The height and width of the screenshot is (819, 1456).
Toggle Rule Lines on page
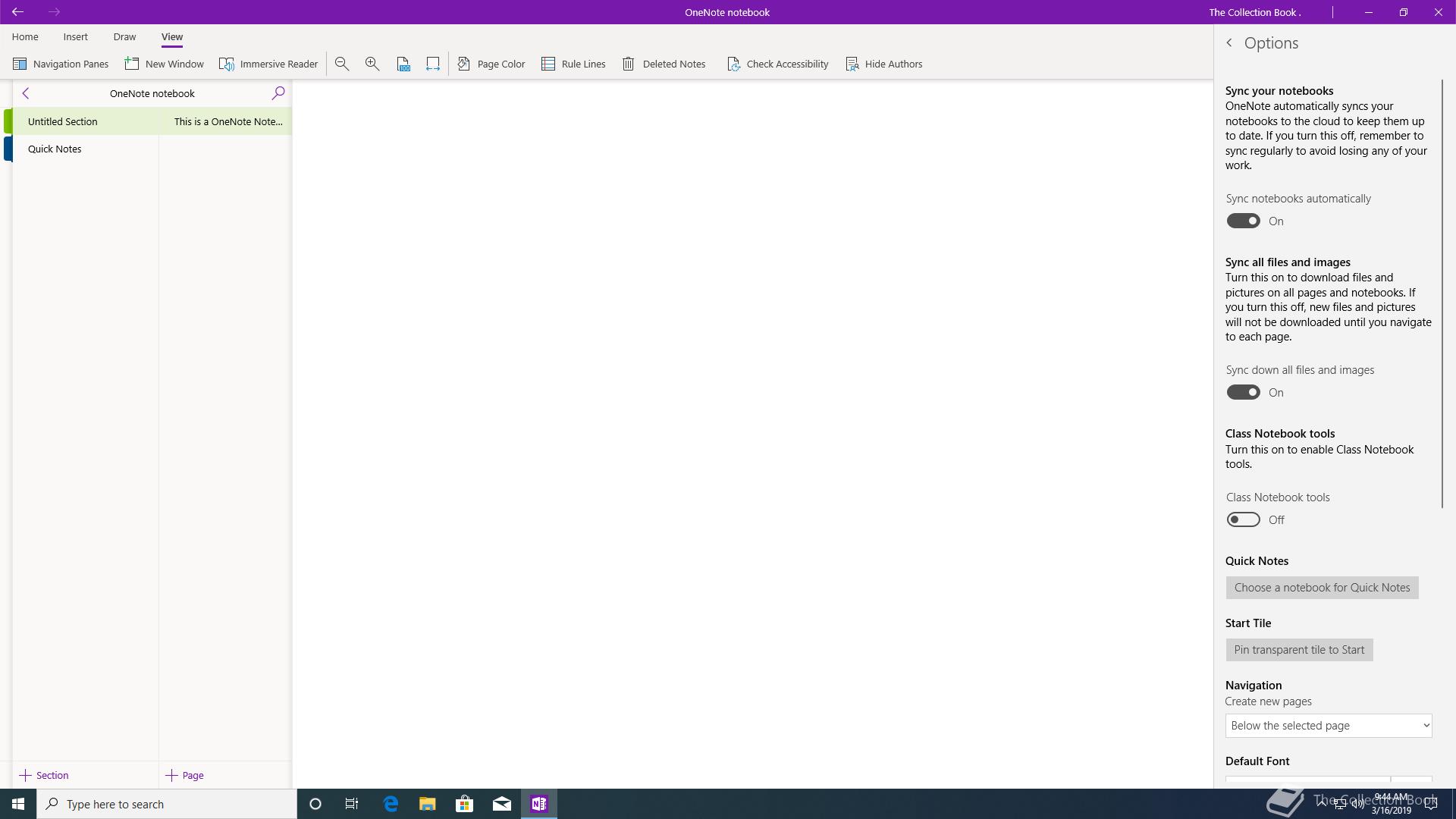click(x=573, y=64)
